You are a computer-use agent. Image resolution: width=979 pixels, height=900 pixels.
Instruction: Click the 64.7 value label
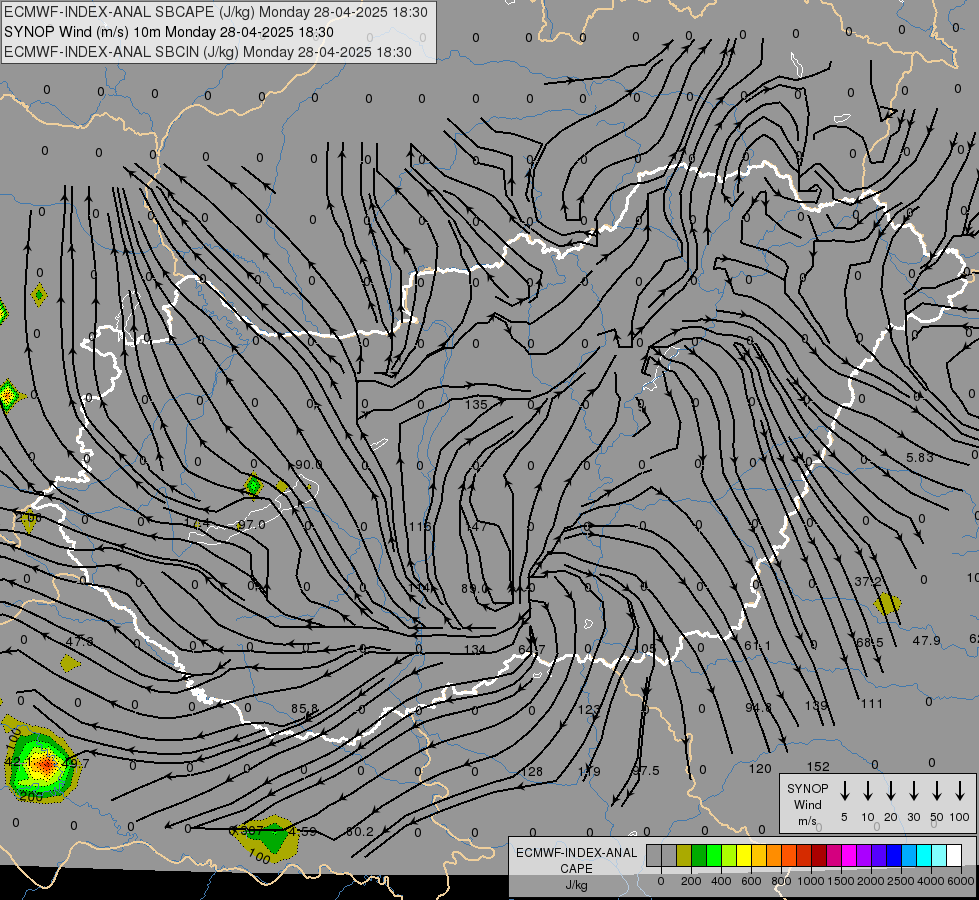click(x=532, y=649)
